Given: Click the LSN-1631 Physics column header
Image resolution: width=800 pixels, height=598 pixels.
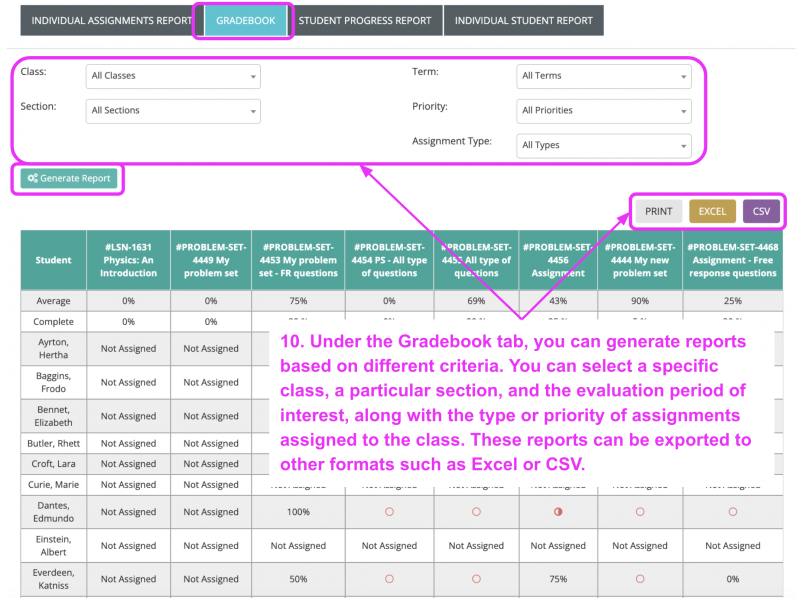Looking at the screenshot, I should point(129,260).
